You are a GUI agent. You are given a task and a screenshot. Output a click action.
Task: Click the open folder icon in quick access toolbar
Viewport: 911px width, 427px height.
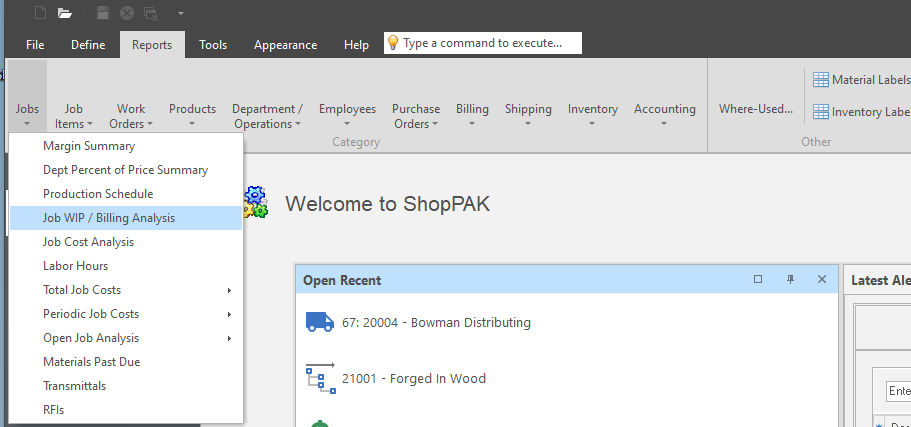pyautogui.click(x=65, y=13)
